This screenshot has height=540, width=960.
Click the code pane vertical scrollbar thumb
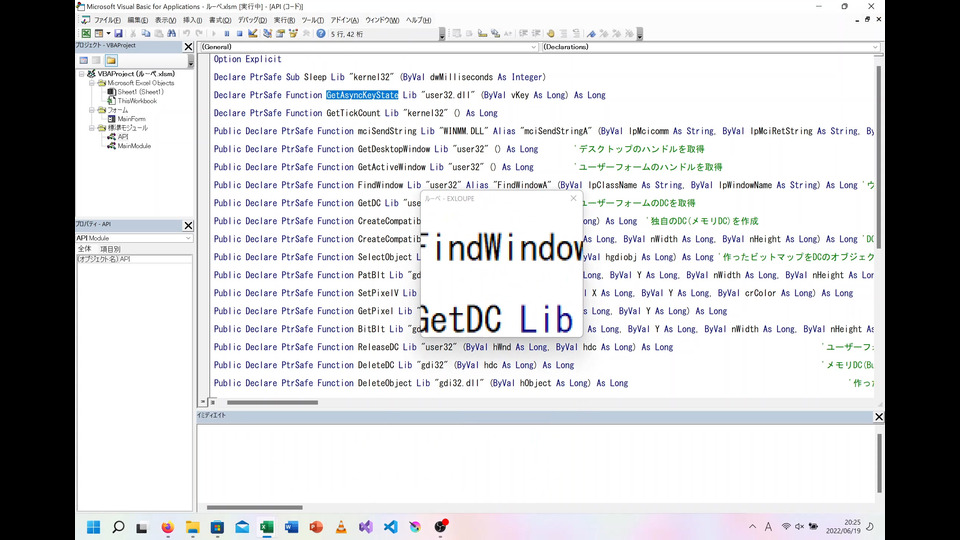click(x=879, y=156)
